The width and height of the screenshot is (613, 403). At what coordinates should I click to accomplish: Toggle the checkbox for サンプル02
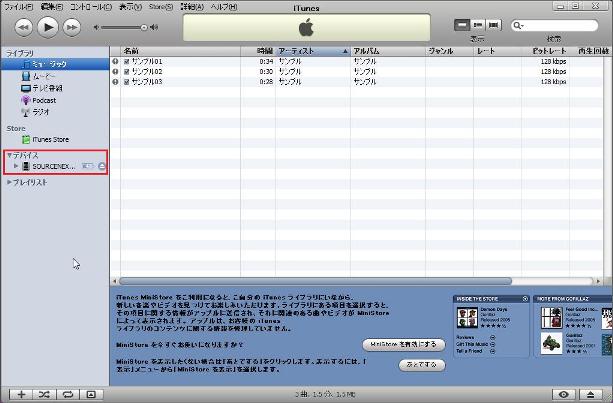click(x=127, y=72)
